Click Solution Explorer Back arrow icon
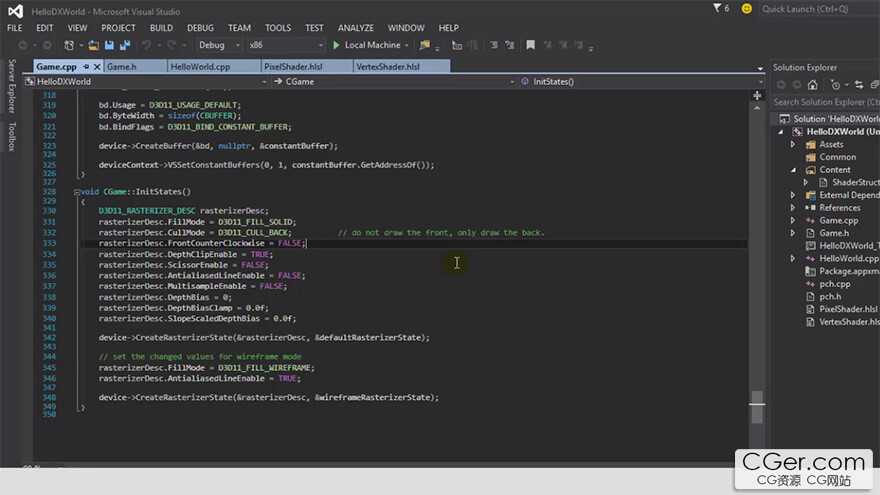The image size is (880, 495). (x=781, y=85)
